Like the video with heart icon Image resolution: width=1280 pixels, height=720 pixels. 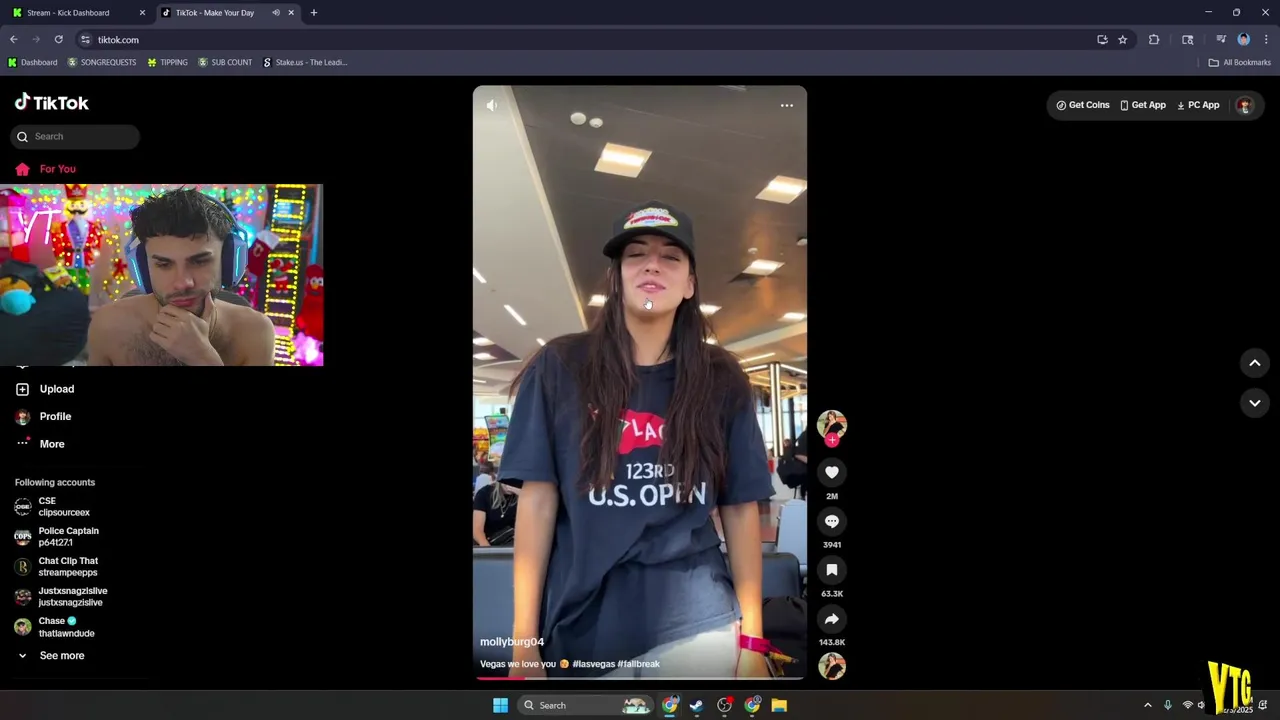tap(832, 472)
